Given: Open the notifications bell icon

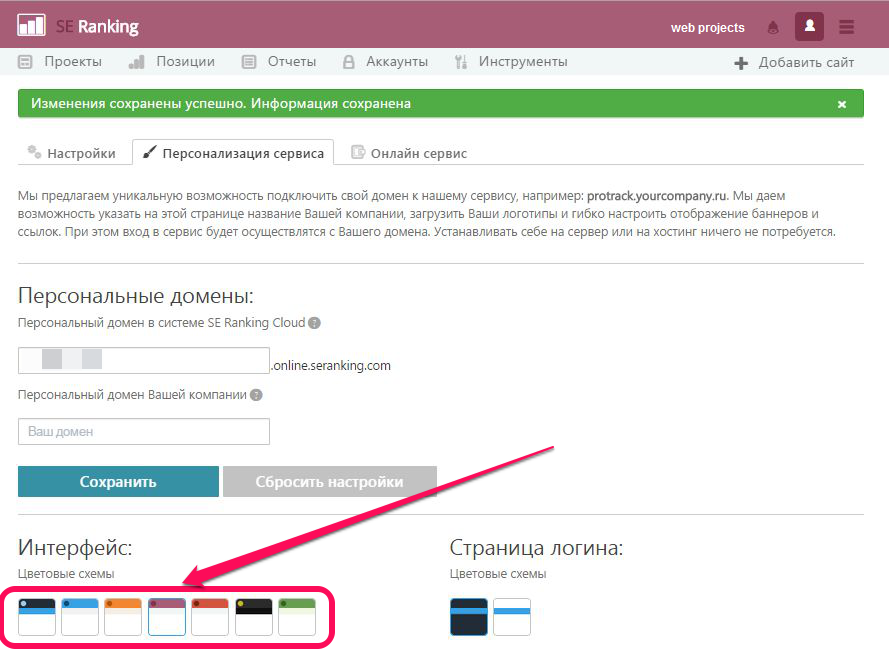Looking at the screenshot, I should (x=773, y=27).
